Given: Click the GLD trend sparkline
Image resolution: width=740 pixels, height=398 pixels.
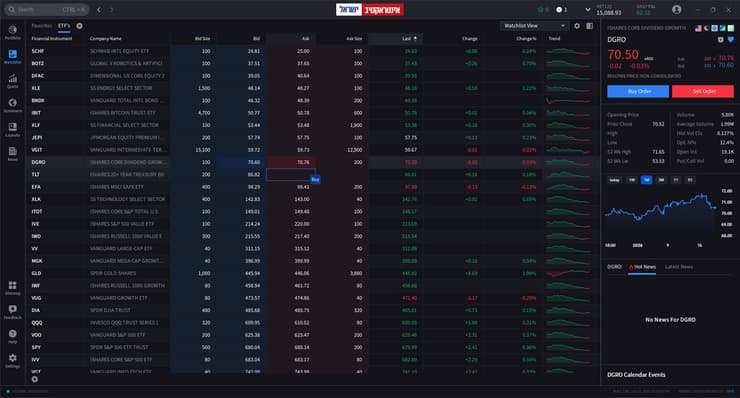Looking at the screenshot, I should [568, 273].
